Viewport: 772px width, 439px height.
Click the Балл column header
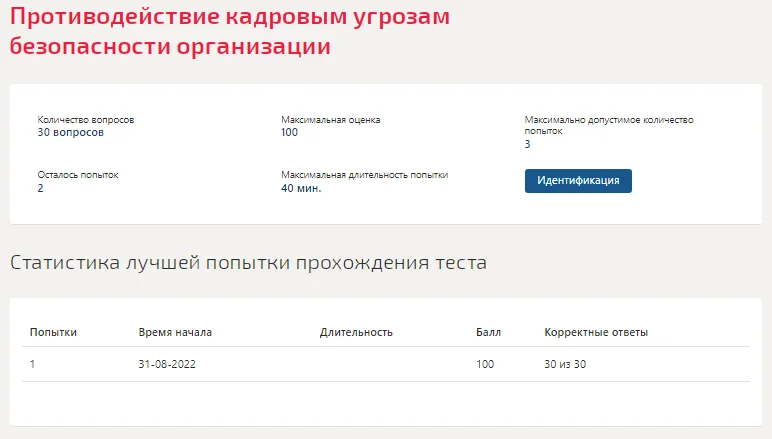[x=488, y=332]
